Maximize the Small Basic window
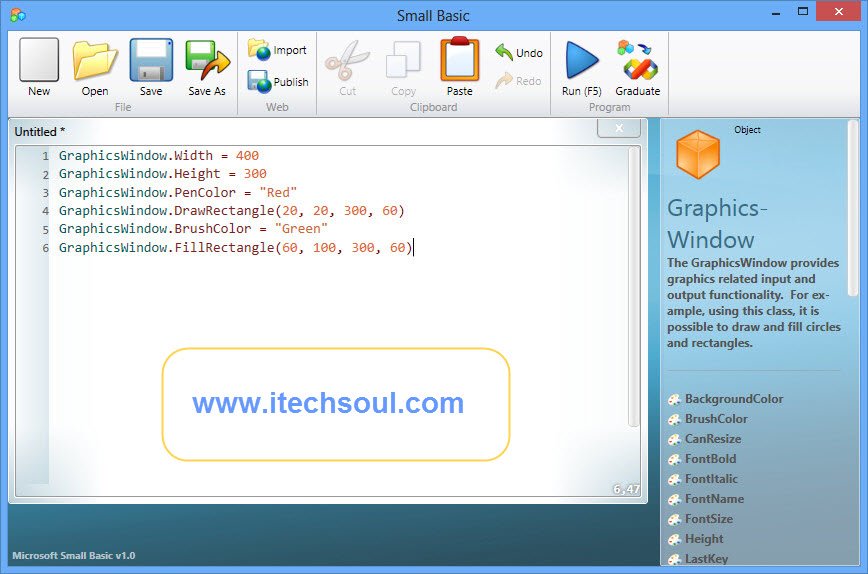This screenshot has height=574, width=868. pos(803,12)
